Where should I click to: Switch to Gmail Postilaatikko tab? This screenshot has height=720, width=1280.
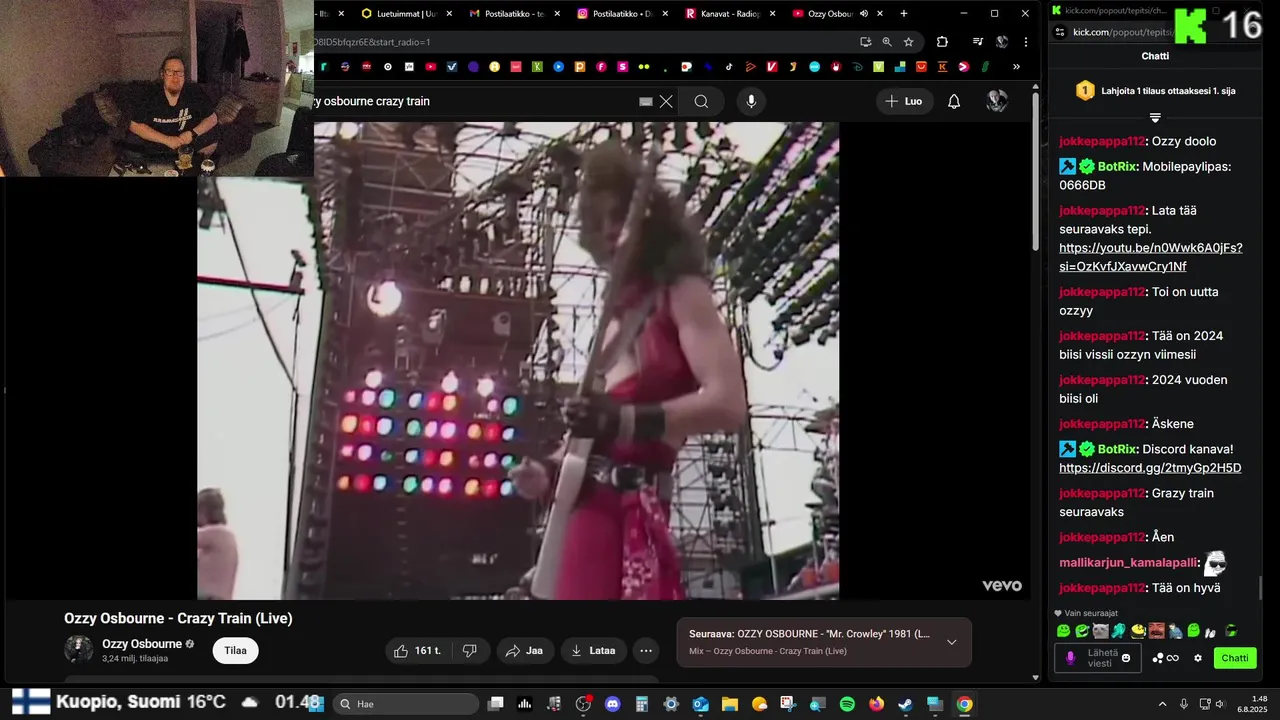(513, 14)
